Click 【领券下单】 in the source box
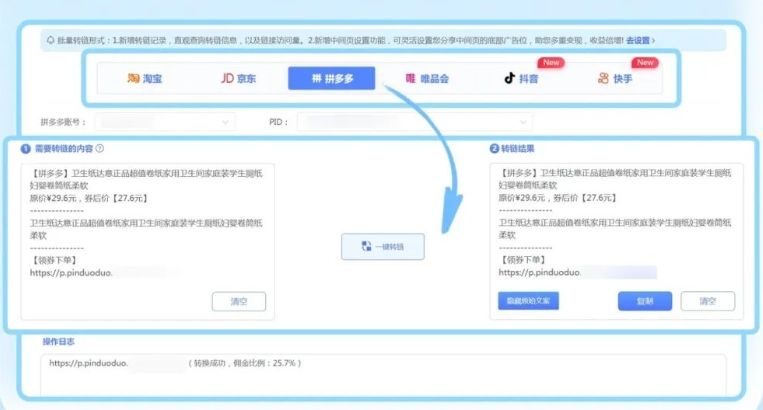This screenshot has width=763, height=410. (x=53, y=260)
